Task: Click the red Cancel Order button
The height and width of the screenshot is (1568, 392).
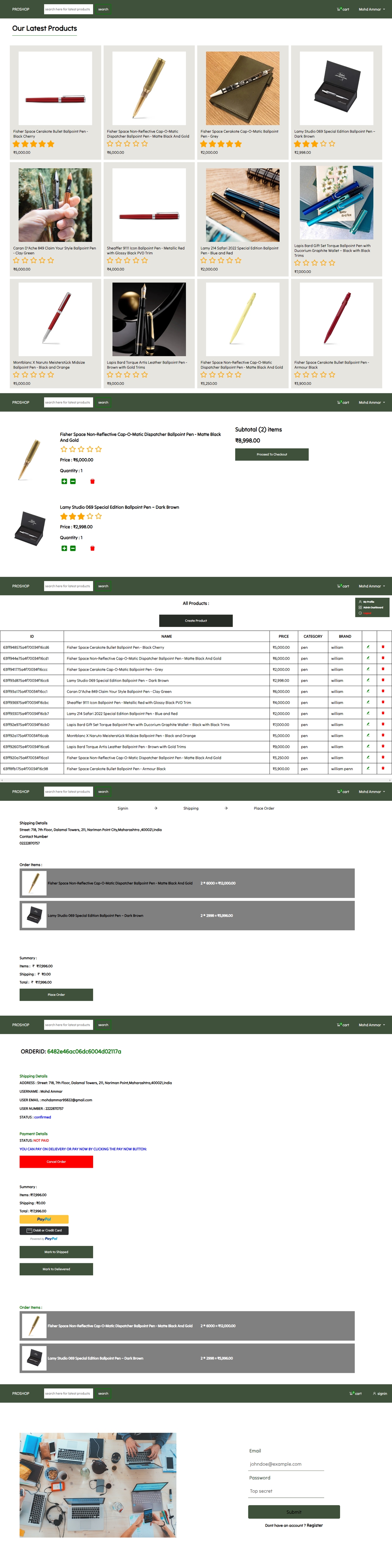Action: coord(56,1162)
